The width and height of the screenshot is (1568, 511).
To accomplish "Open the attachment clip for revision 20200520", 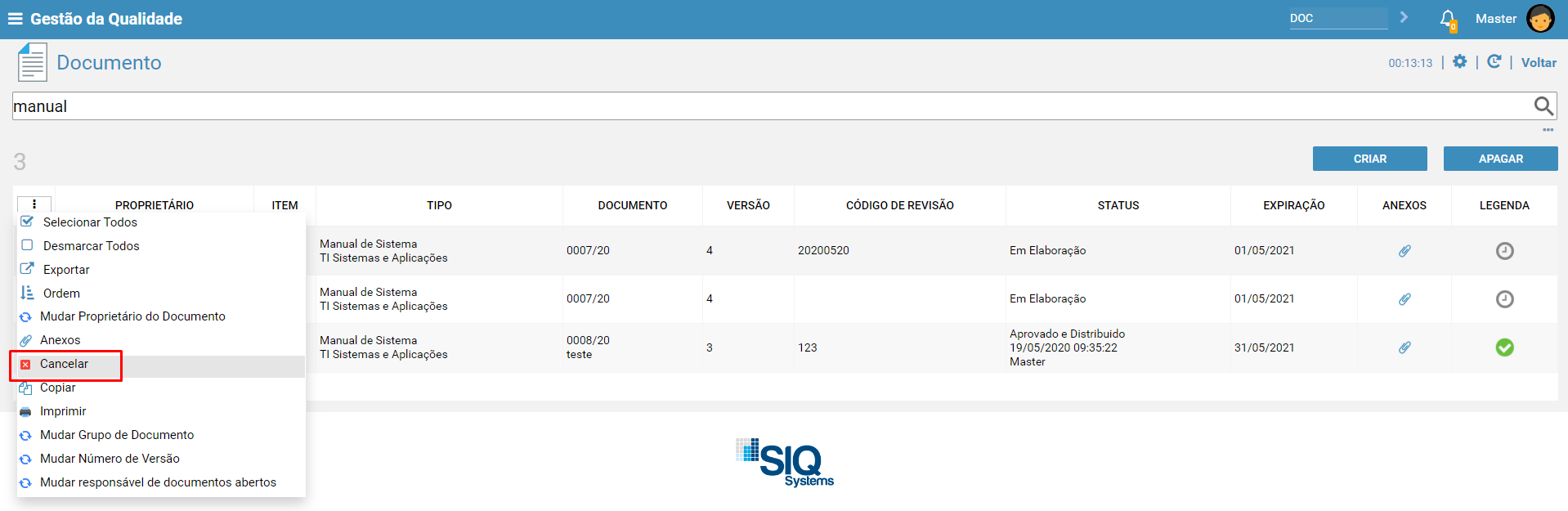I will click(x=1404, y=251).
